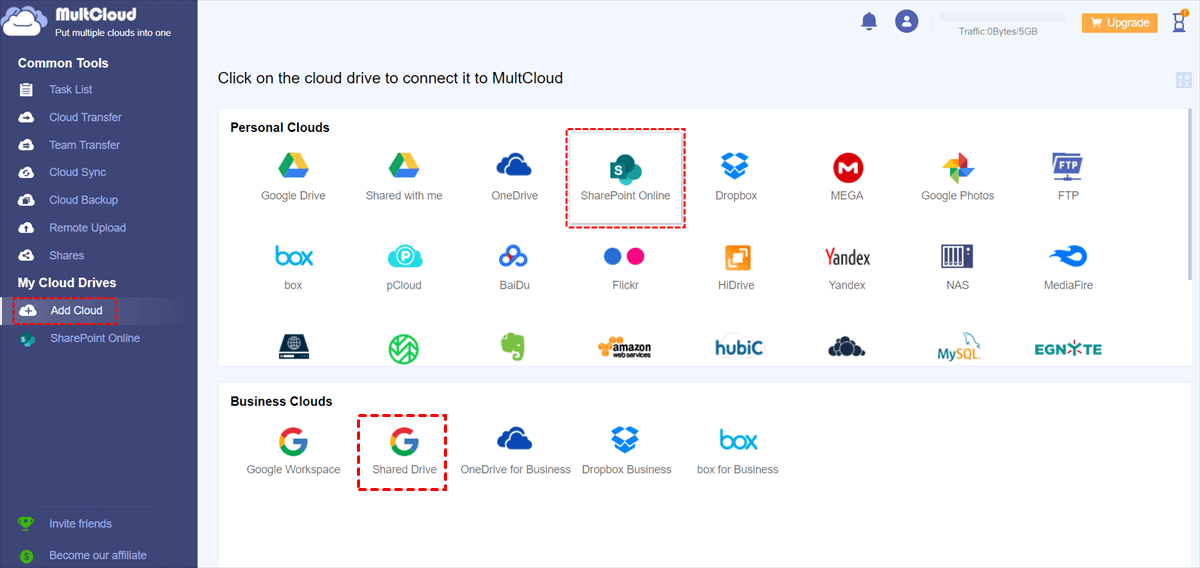Open the Task List
The width and height of the screenshot is (1200, 568).
click(70, 90)
